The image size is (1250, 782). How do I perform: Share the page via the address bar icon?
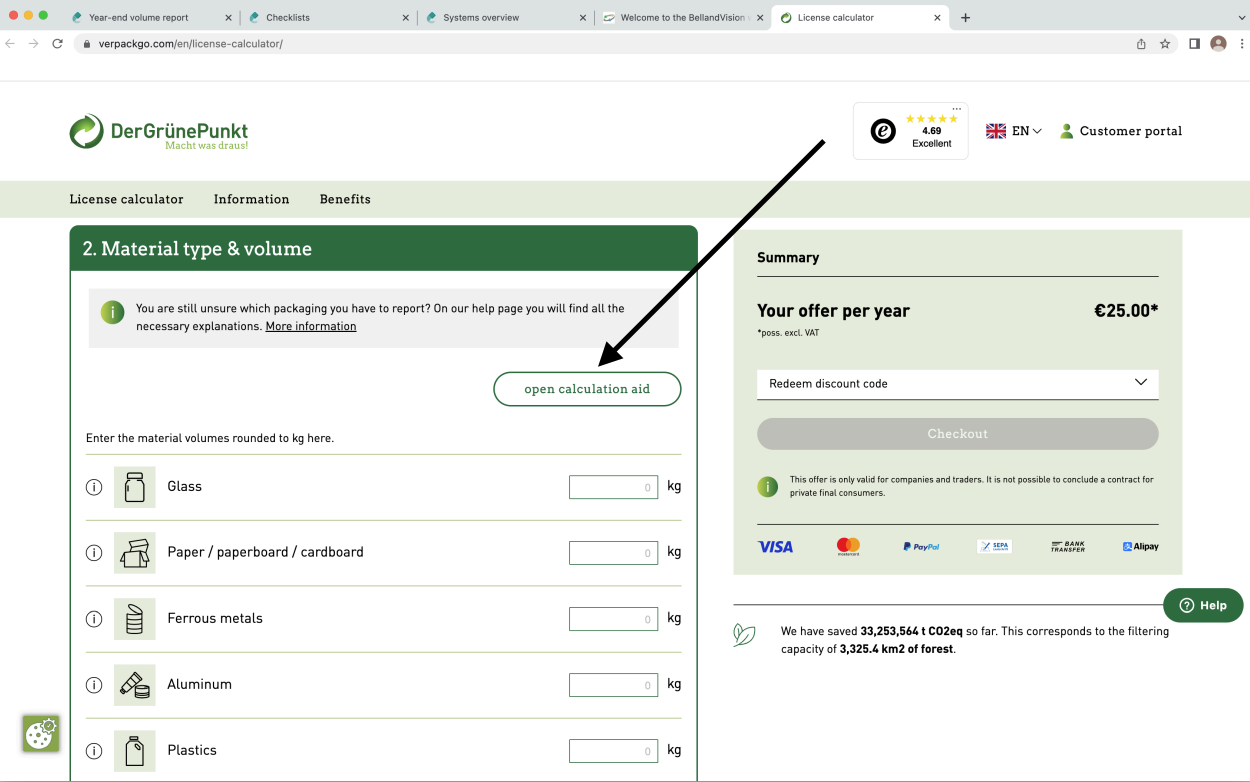pos(1141,44)
